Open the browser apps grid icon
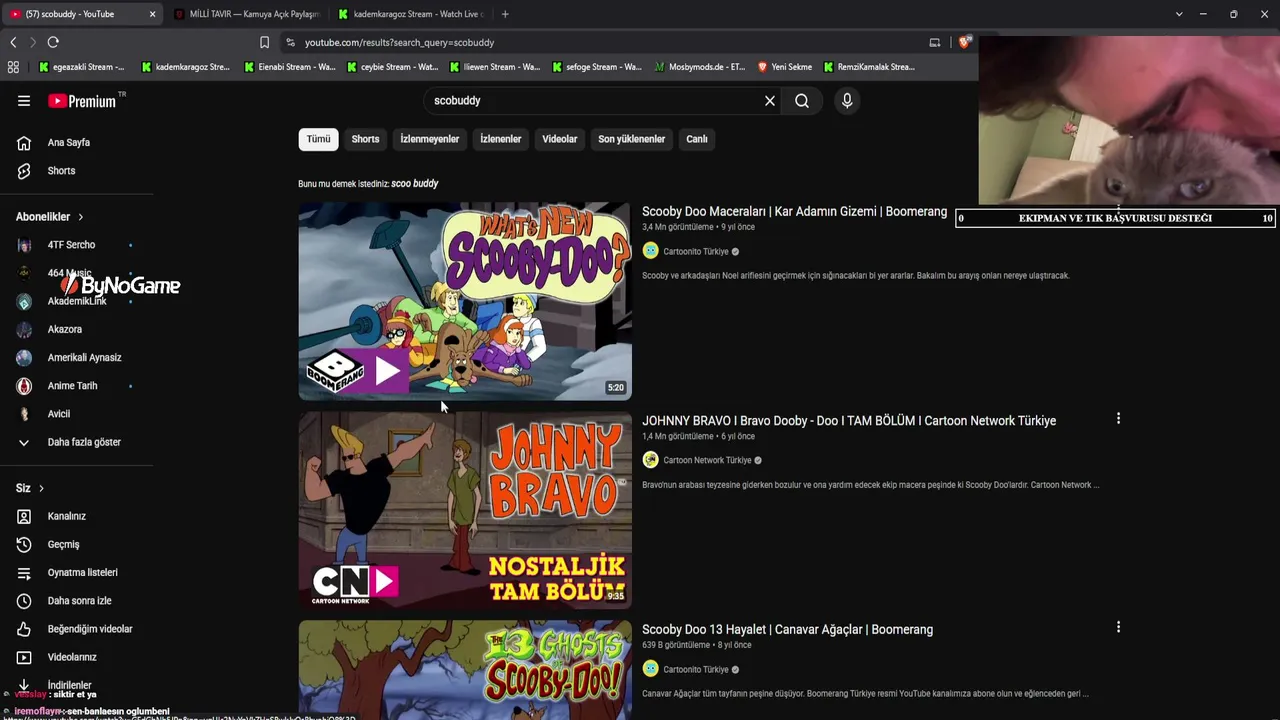The height and width of the screenshot is (720, 1280). click(13, 67)
